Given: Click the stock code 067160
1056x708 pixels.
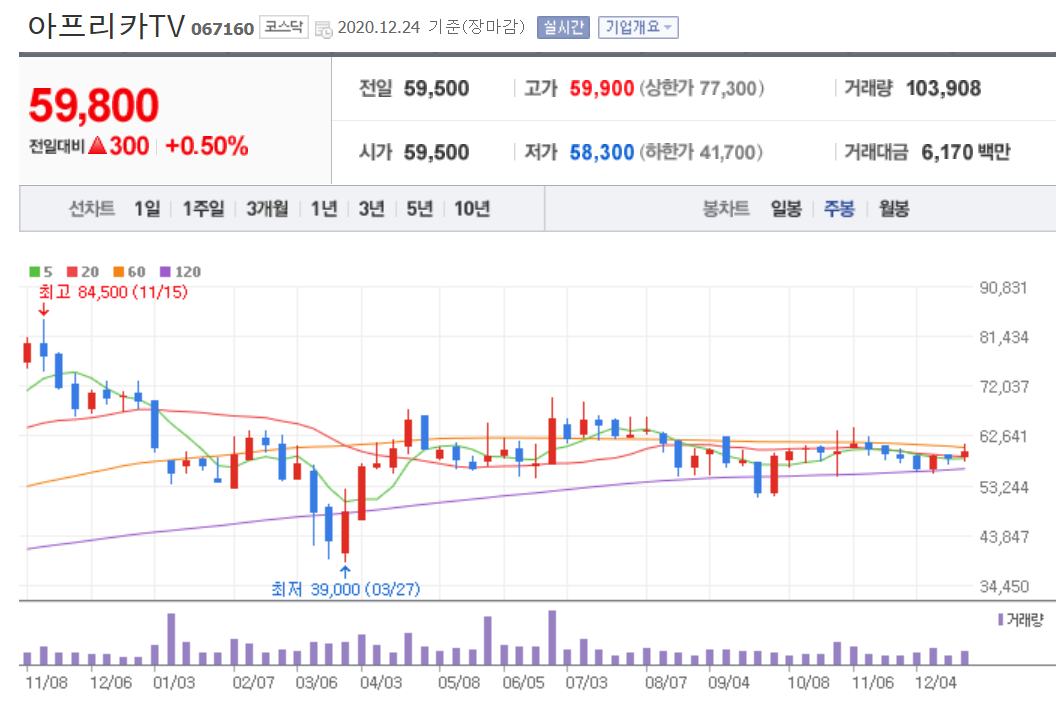Looking at the screenshot, I should (222, 29).
